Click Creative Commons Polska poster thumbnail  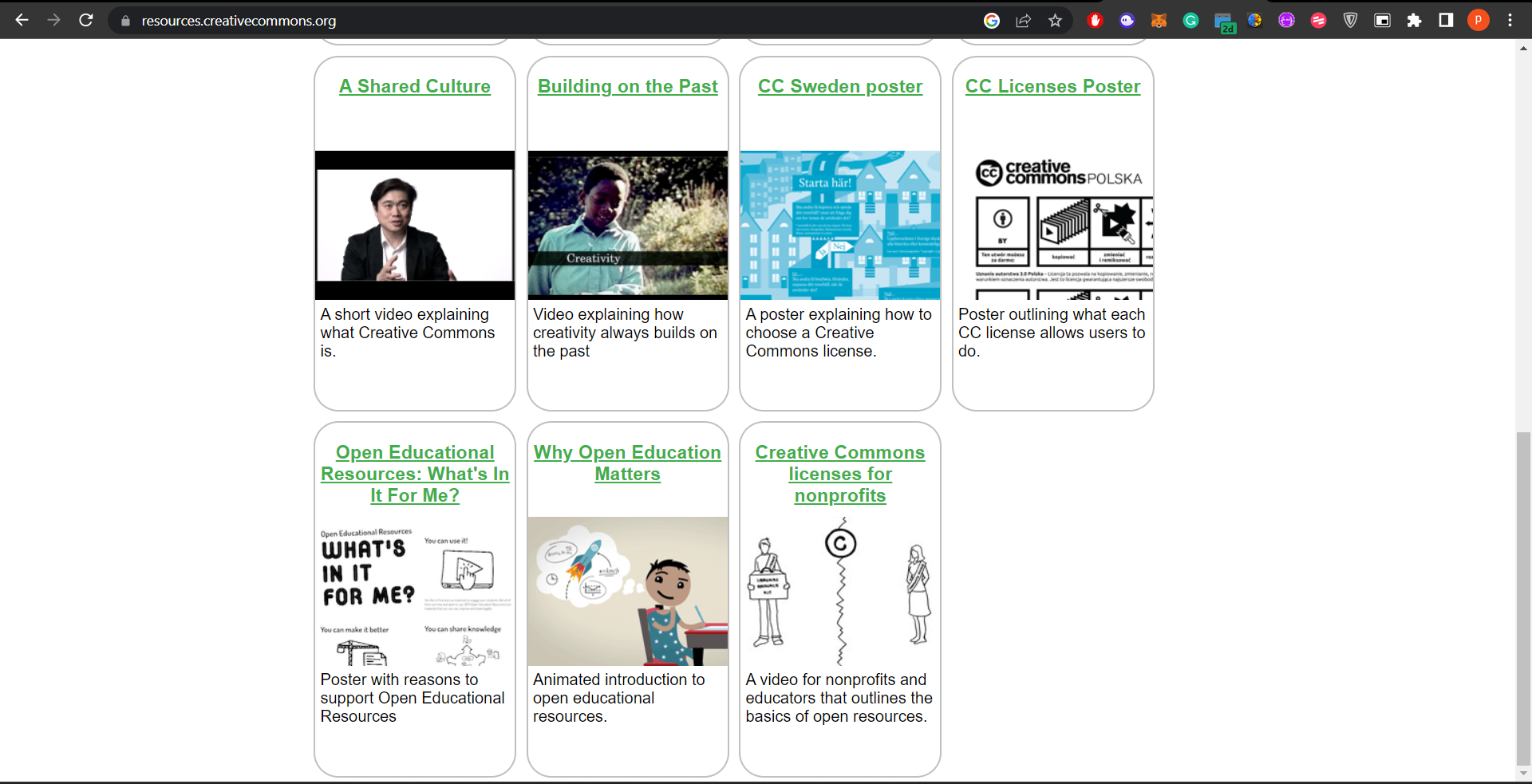[x=1053, y=225]
